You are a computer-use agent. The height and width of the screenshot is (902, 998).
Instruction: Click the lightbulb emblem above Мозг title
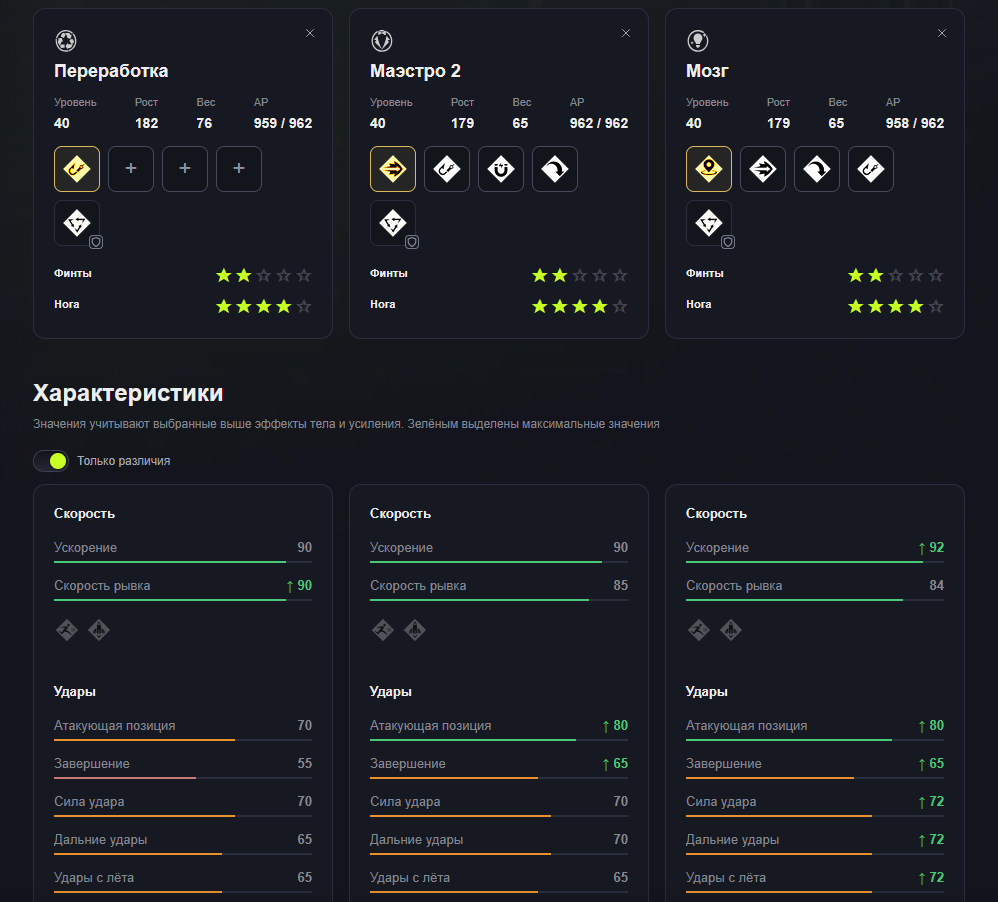pos(698,41)
